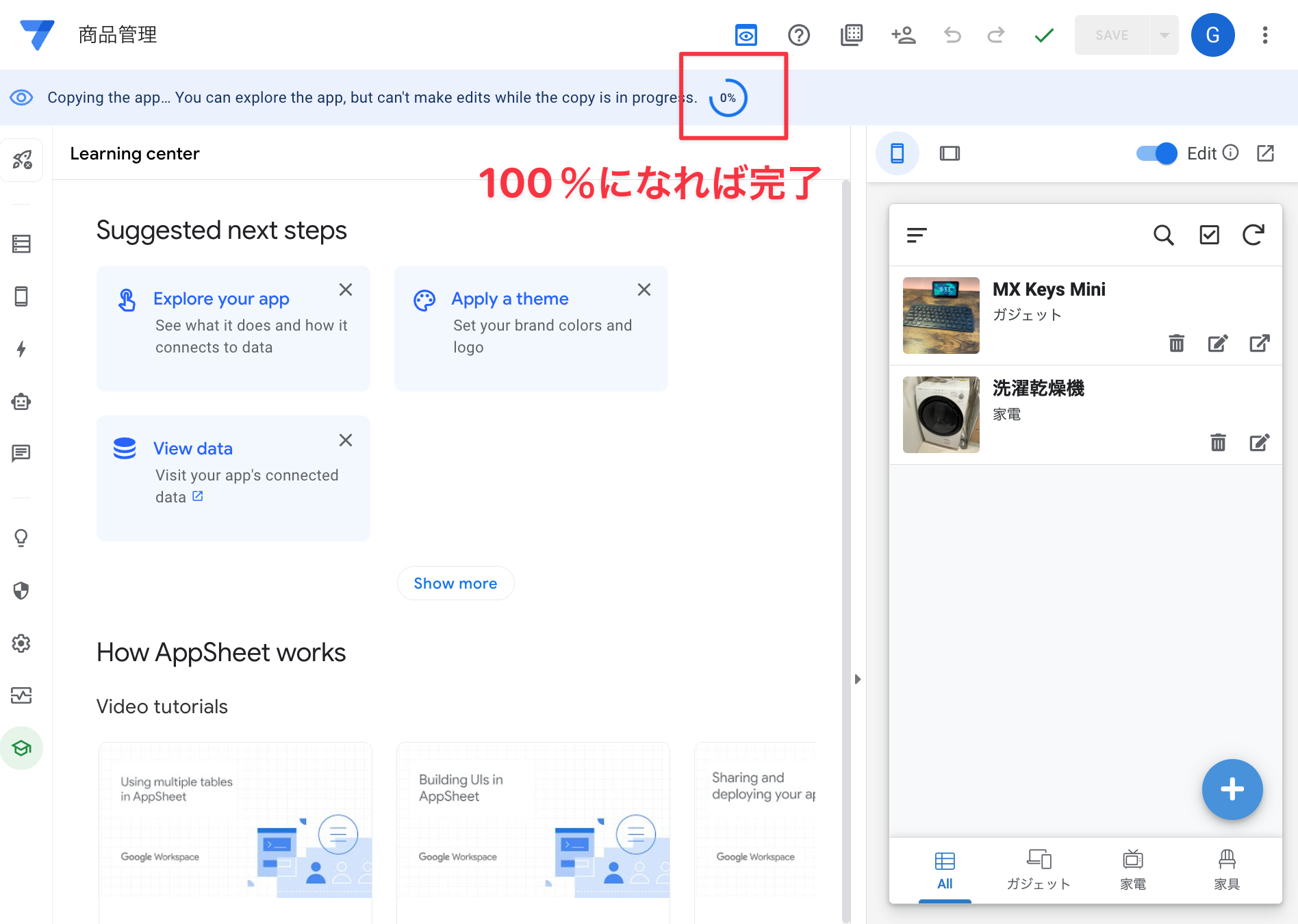Disable the Edit toggle in preview
This screenshot has width=1298, height=924.
pyautogui.click(x=1156, y=153)
